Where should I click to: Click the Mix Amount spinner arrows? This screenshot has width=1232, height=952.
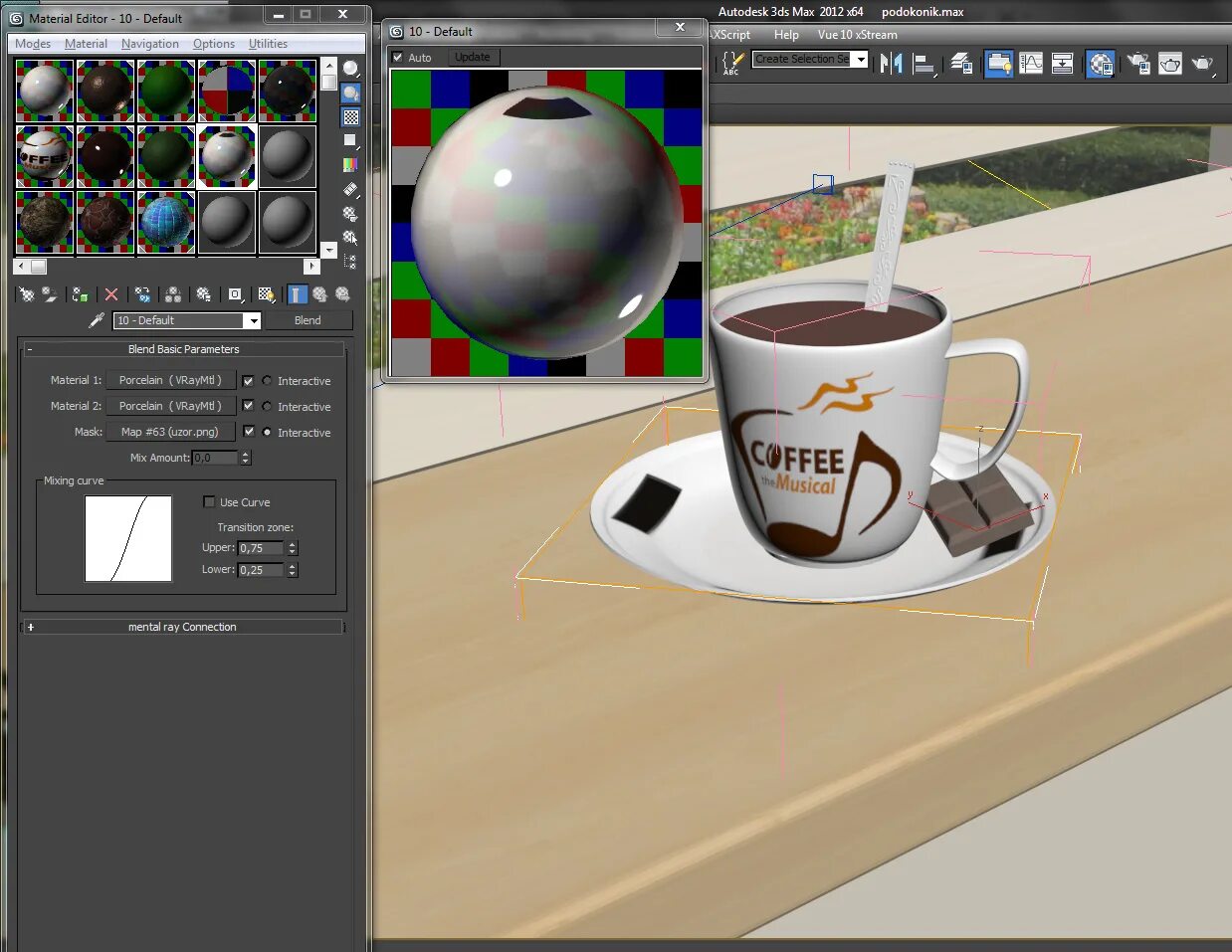pos(246,458)
